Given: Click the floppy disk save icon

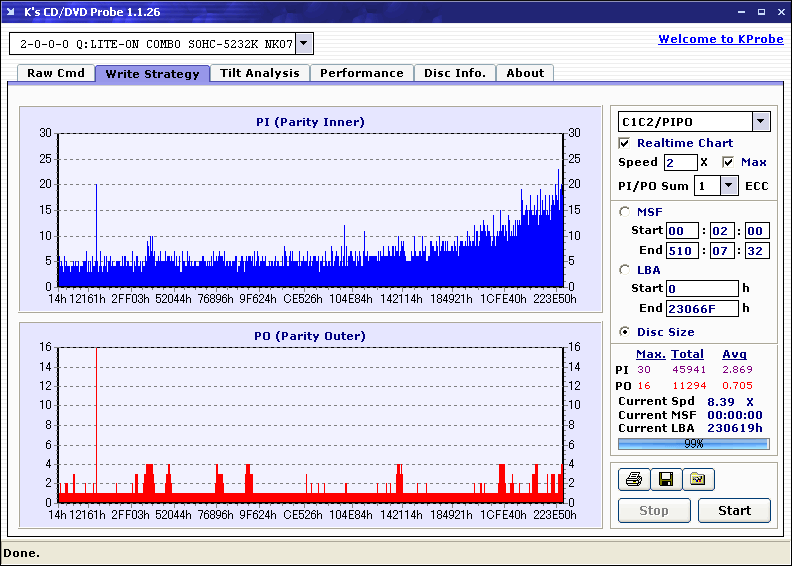Looking at the screenshot, I should [x=665, y=480].
